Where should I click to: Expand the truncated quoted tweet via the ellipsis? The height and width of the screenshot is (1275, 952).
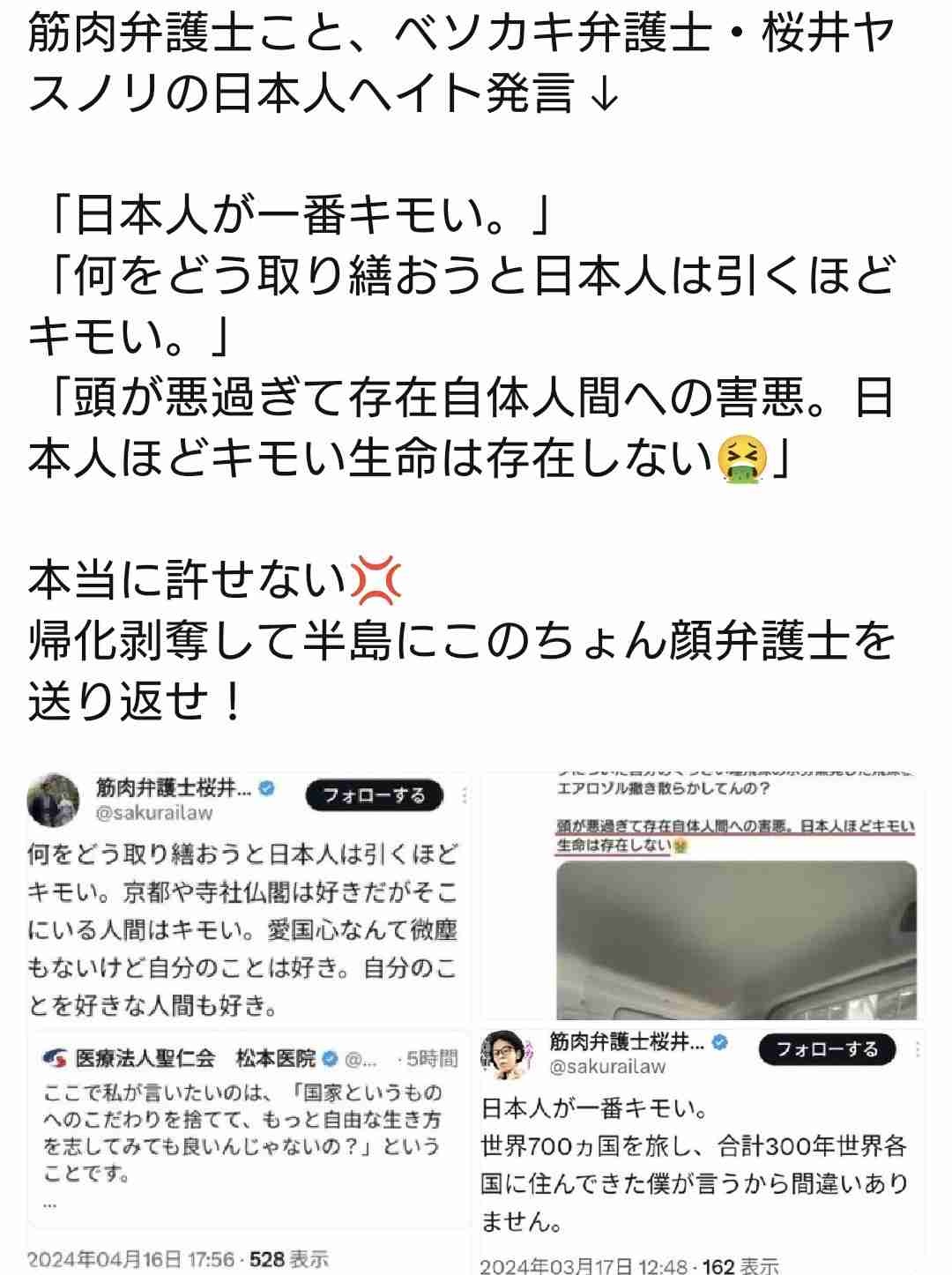49,1203
